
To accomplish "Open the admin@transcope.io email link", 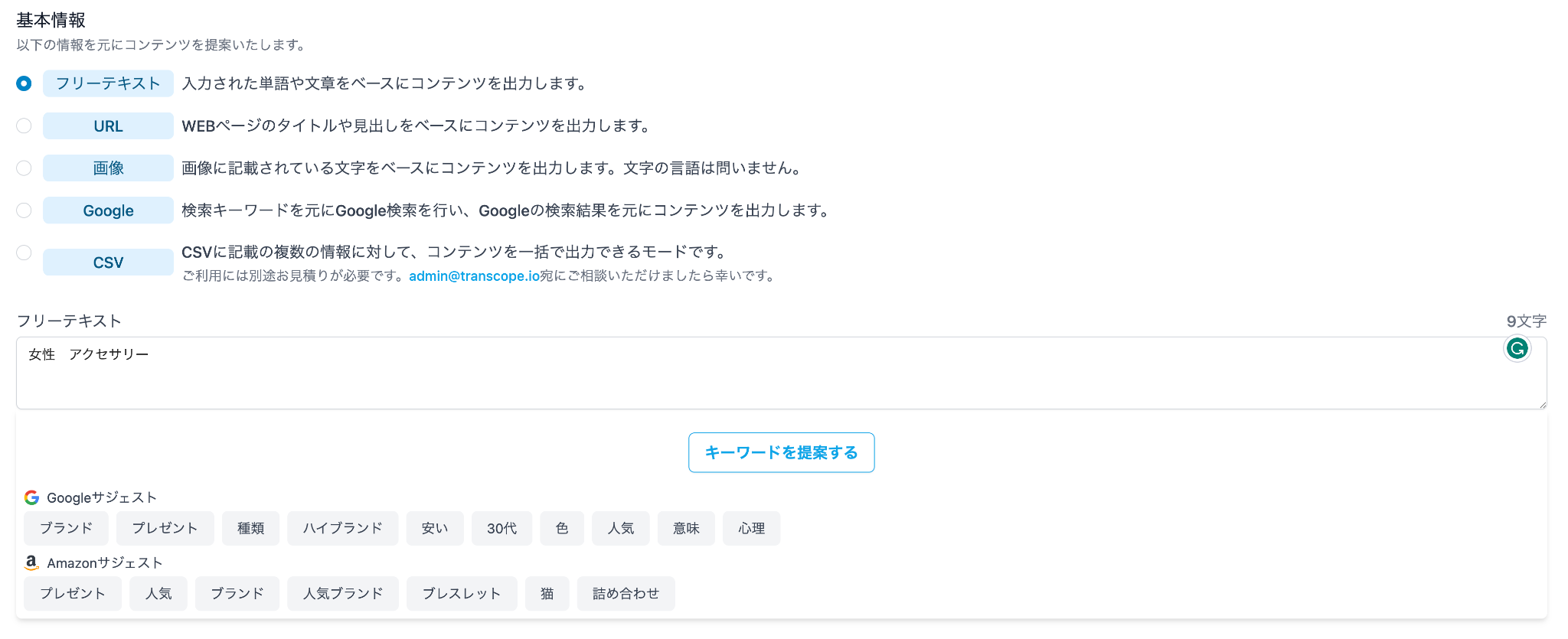I will (474, 276).
